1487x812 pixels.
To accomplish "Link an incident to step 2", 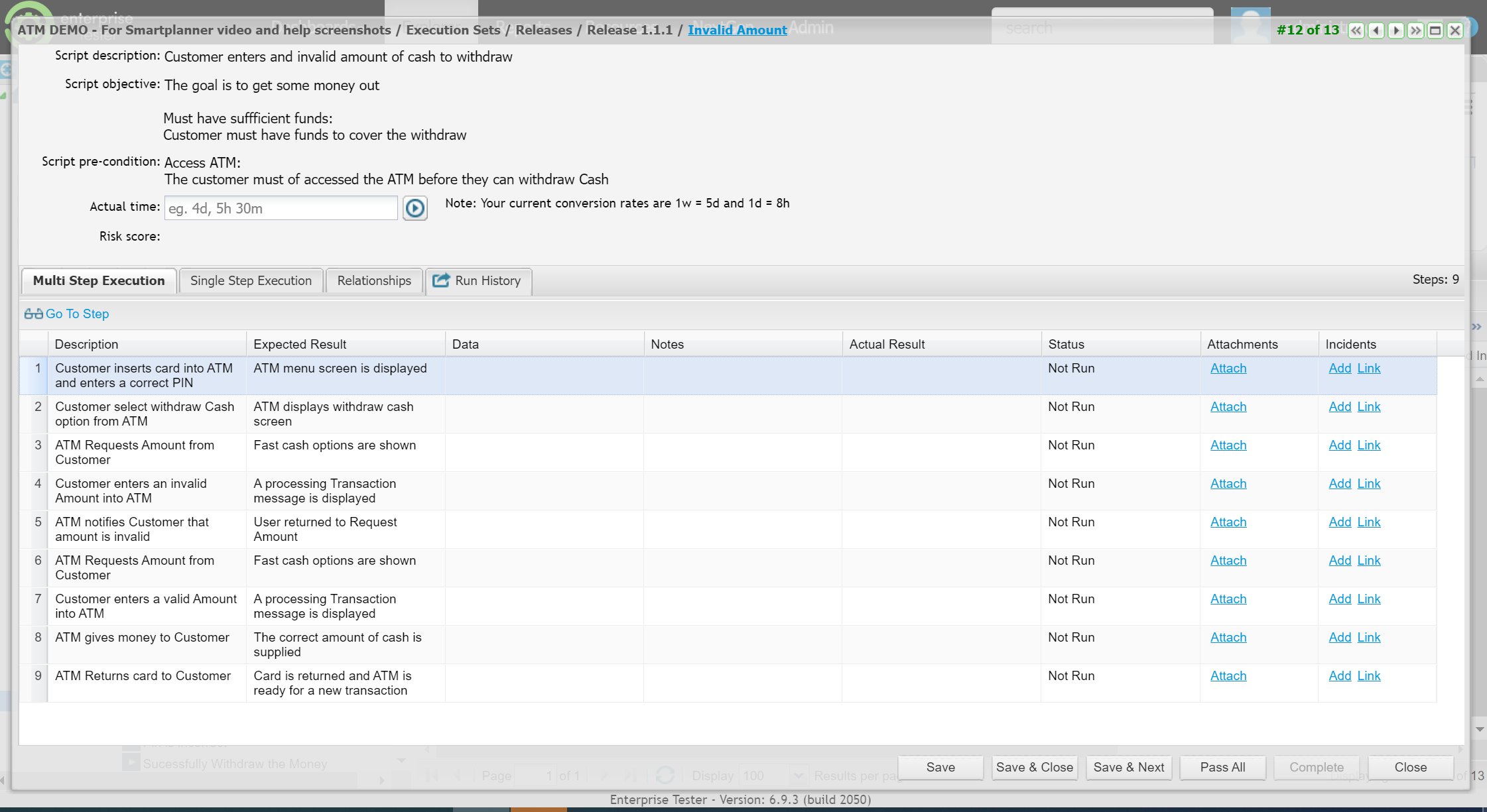I will point(1368,407).
